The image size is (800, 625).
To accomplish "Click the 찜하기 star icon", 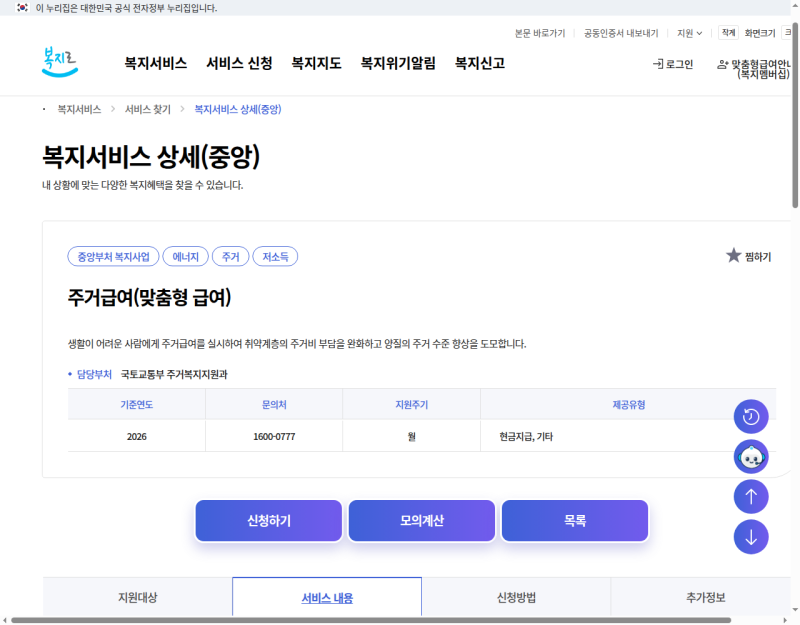I will pyautogui.click(x=733, y=256).
